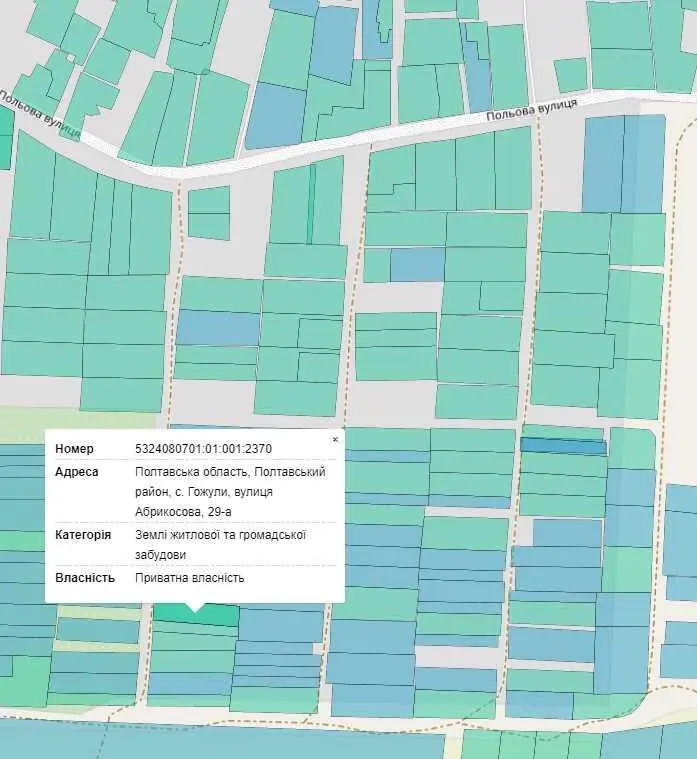697x759 pixels.
Task: Close the parcel info popup
Action: tap(335, 439)
